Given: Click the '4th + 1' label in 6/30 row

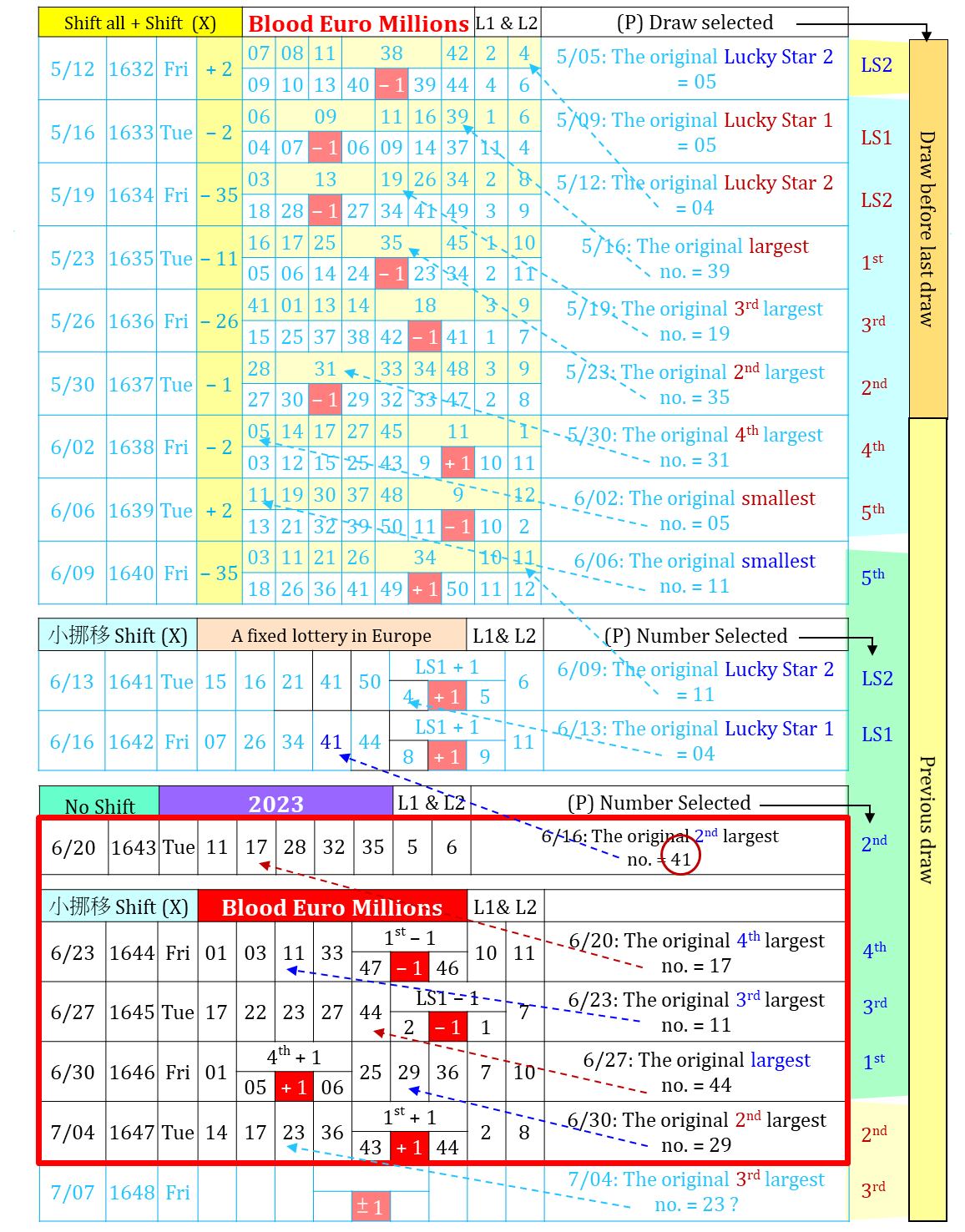Looking at the screenshot, I should point(294,1057).
